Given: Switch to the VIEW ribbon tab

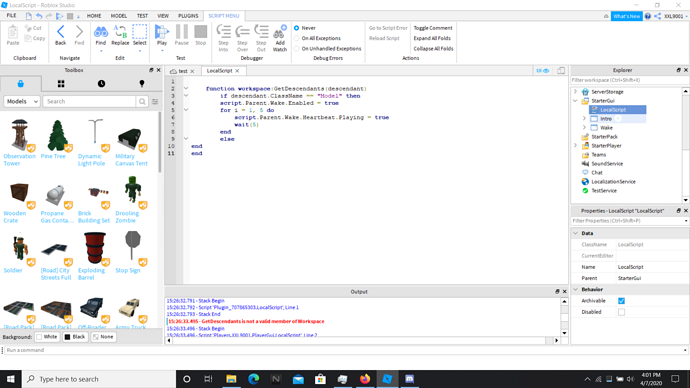Looking at the screenshot, I should [x=163, y=16].
